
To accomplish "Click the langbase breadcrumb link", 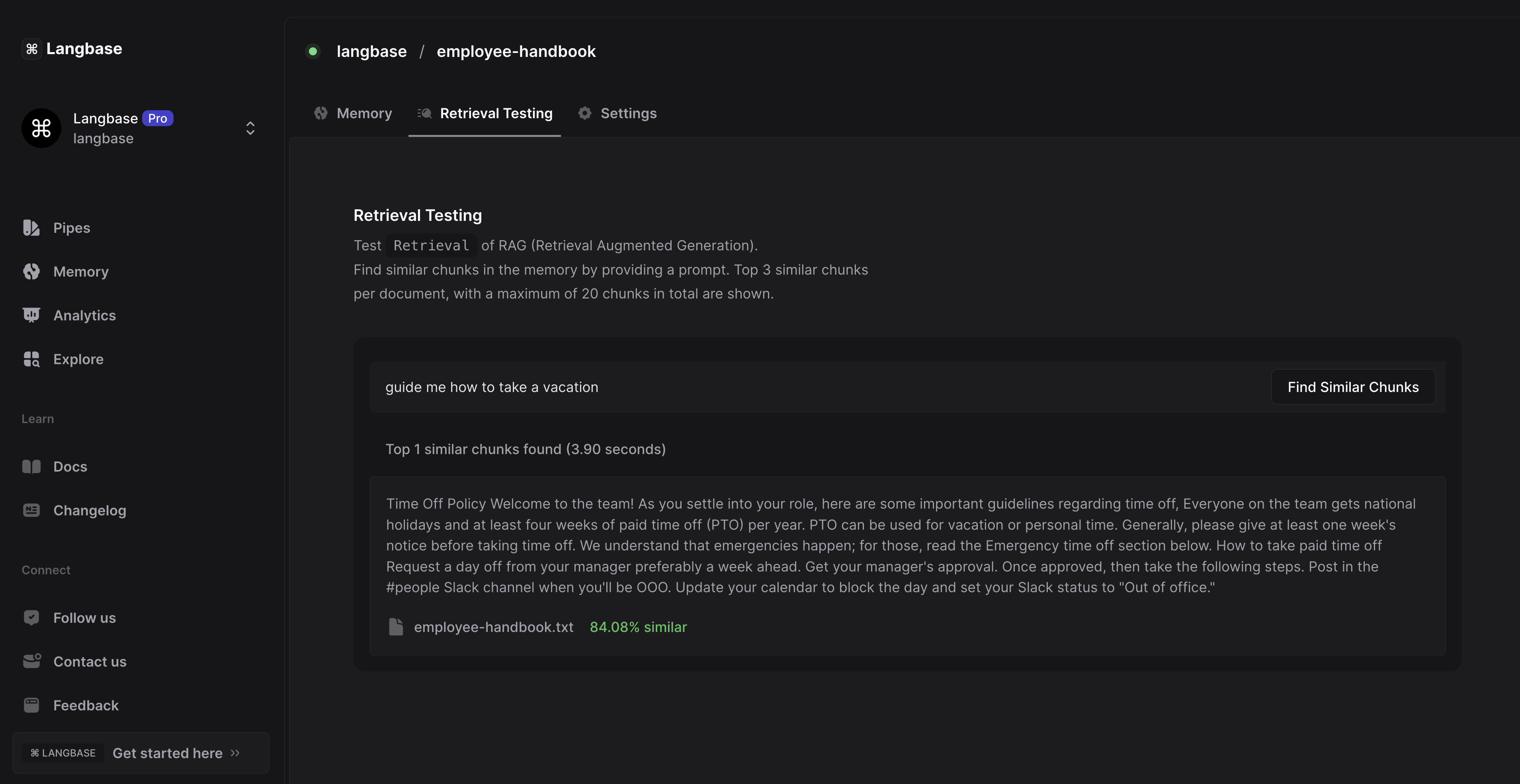I will pyautogui.click(x=371, y=51).
